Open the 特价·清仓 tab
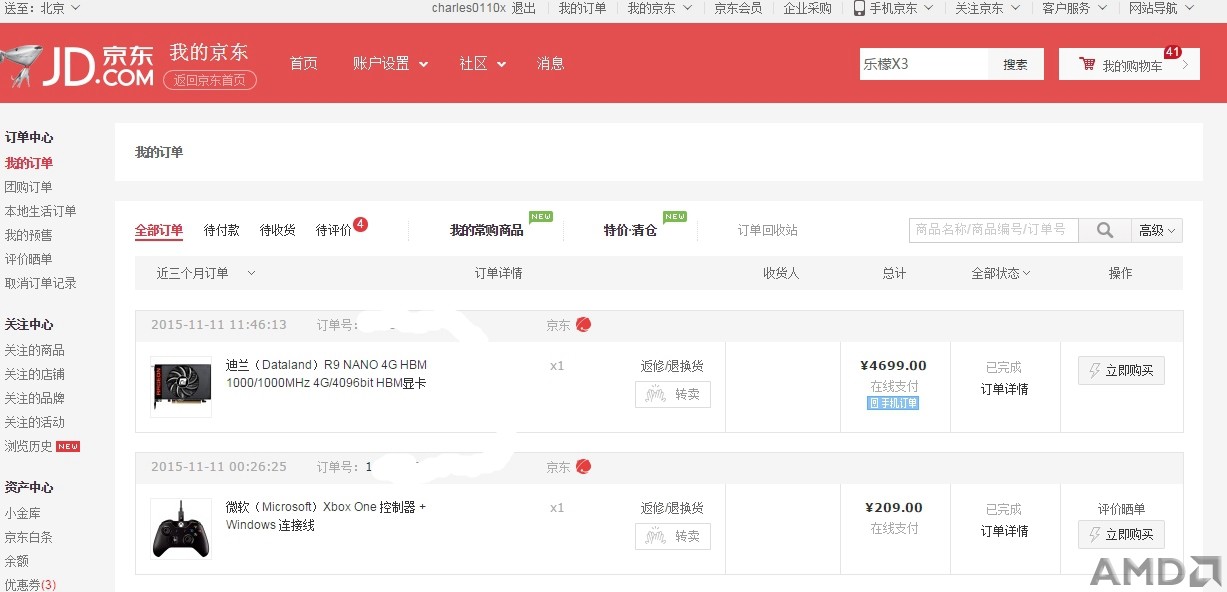 [630, 230]
